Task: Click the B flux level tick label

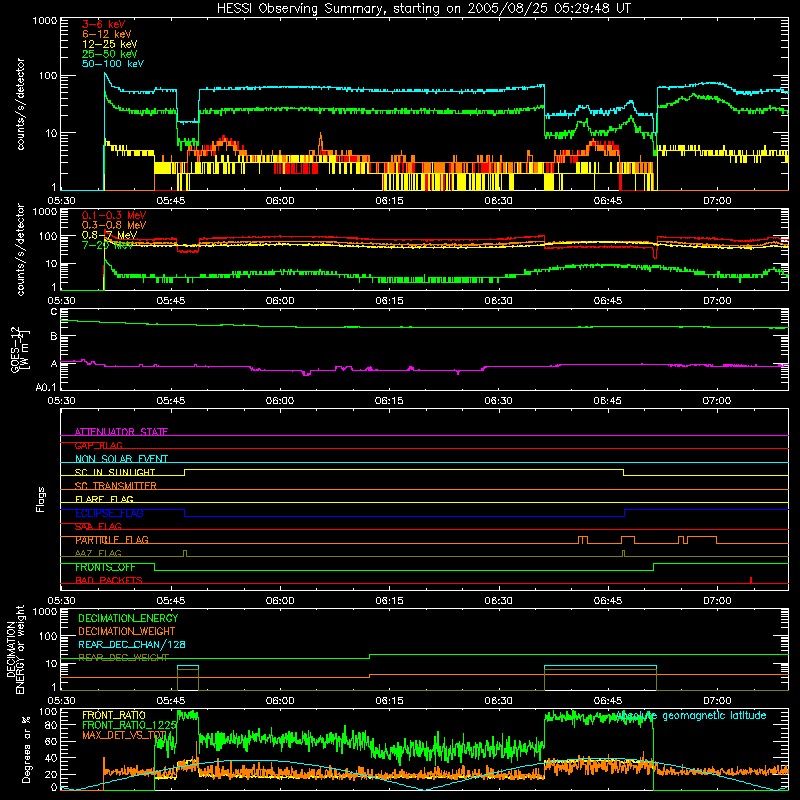Action: point(54,336)
